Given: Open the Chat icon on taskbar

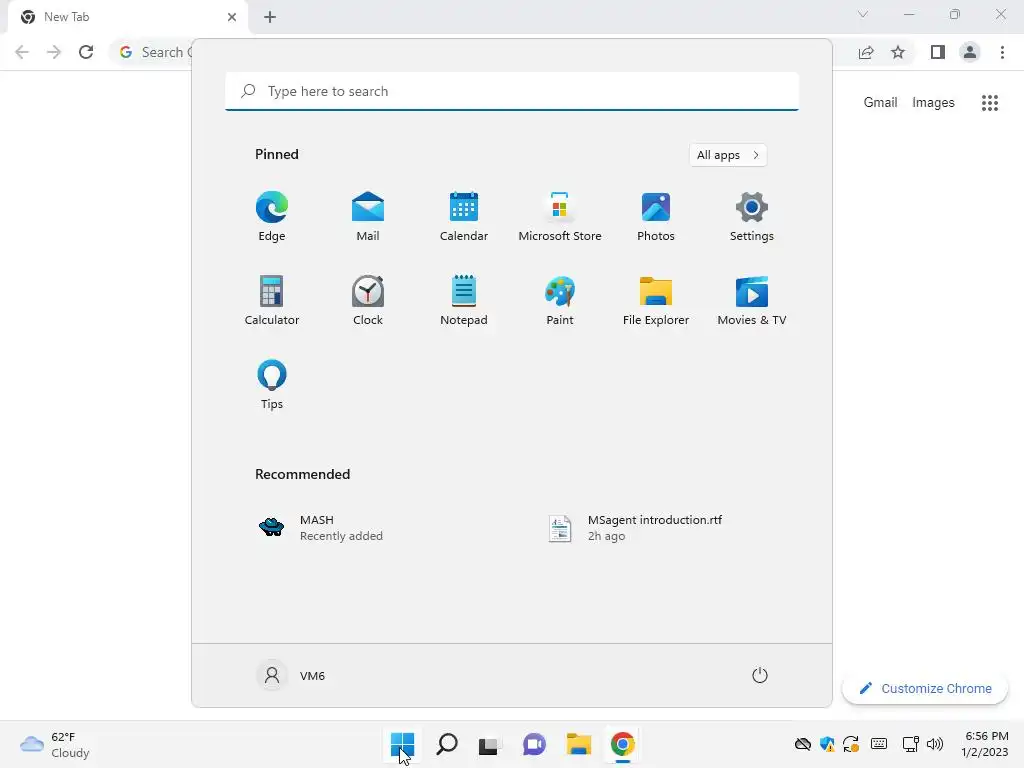Looking at the screenshot, I should 534,744.
